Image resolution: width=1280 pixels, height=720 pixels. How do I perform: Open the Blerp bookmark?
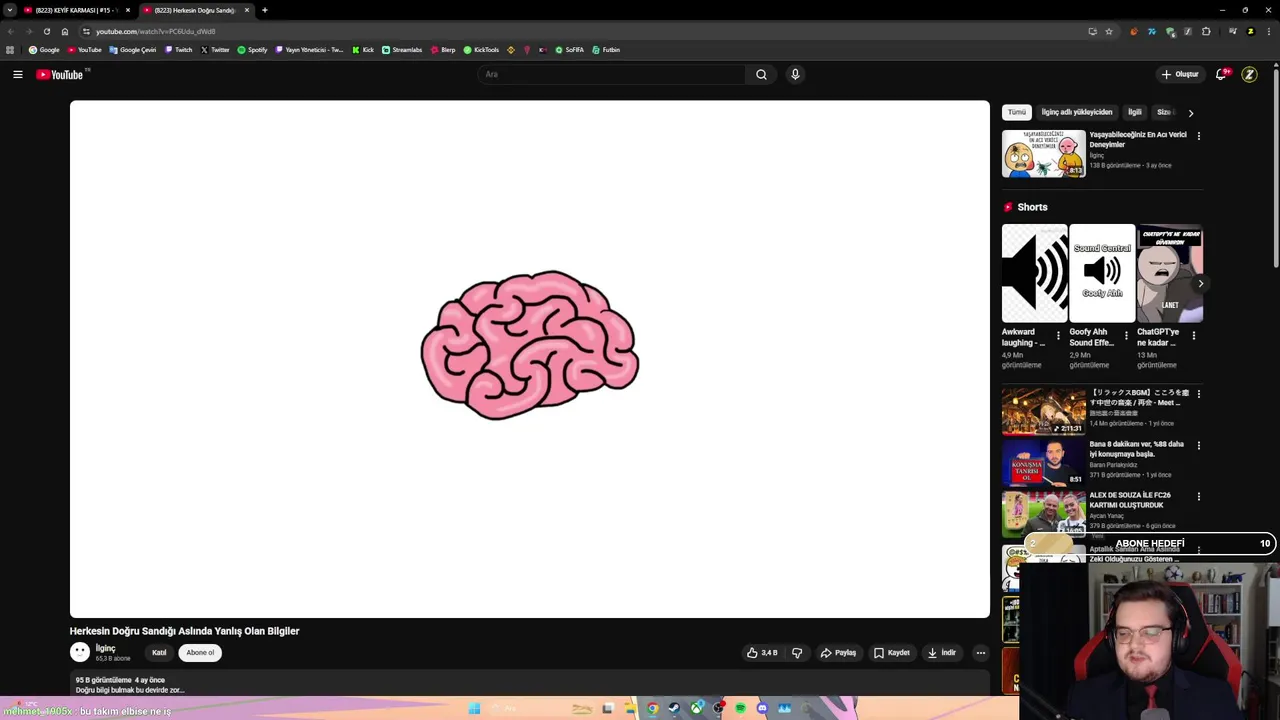coord(442,50)
